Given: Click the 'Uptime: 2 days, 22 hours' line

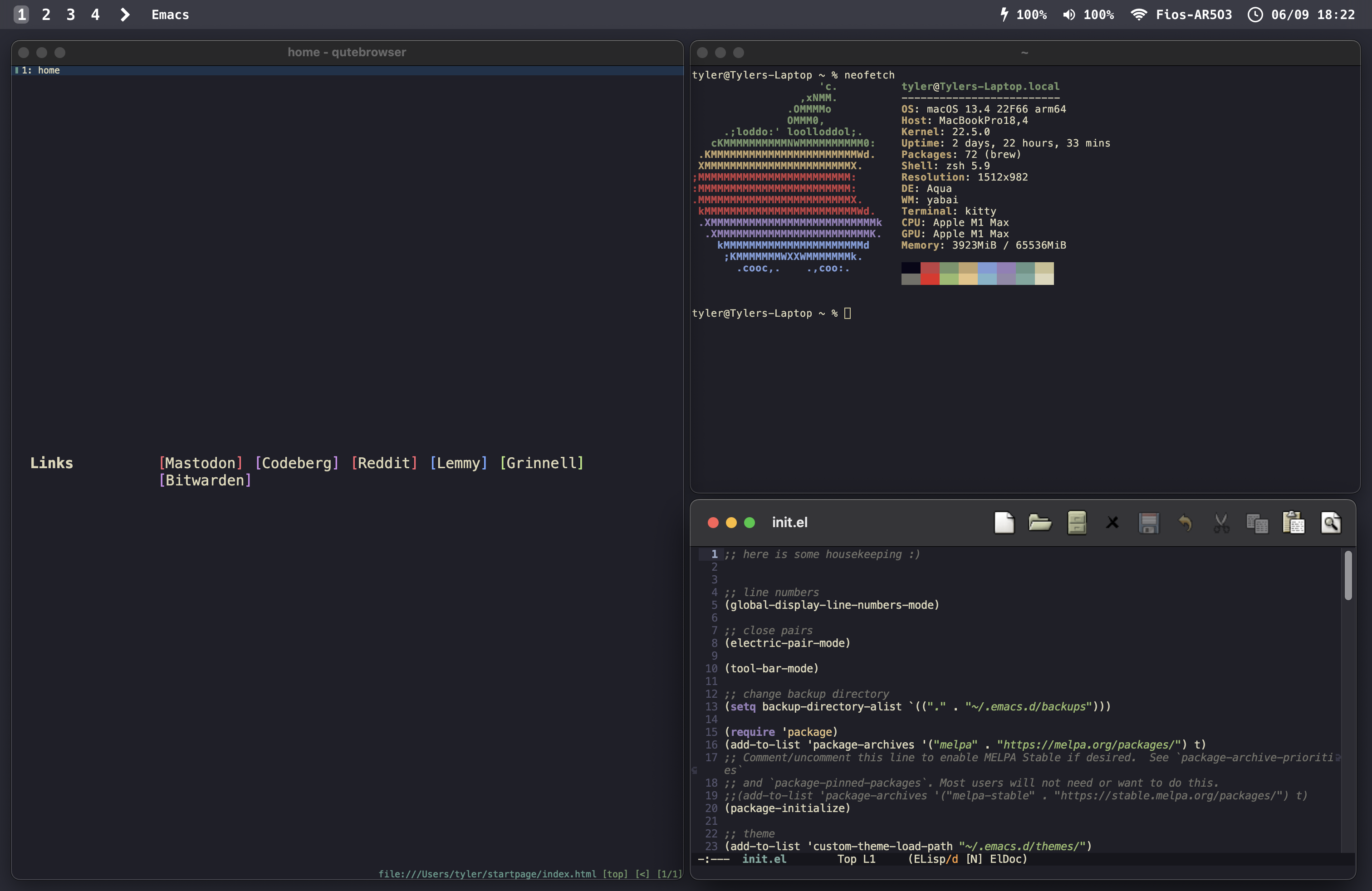Looking at the screenshot, I should coord(1005,143).
